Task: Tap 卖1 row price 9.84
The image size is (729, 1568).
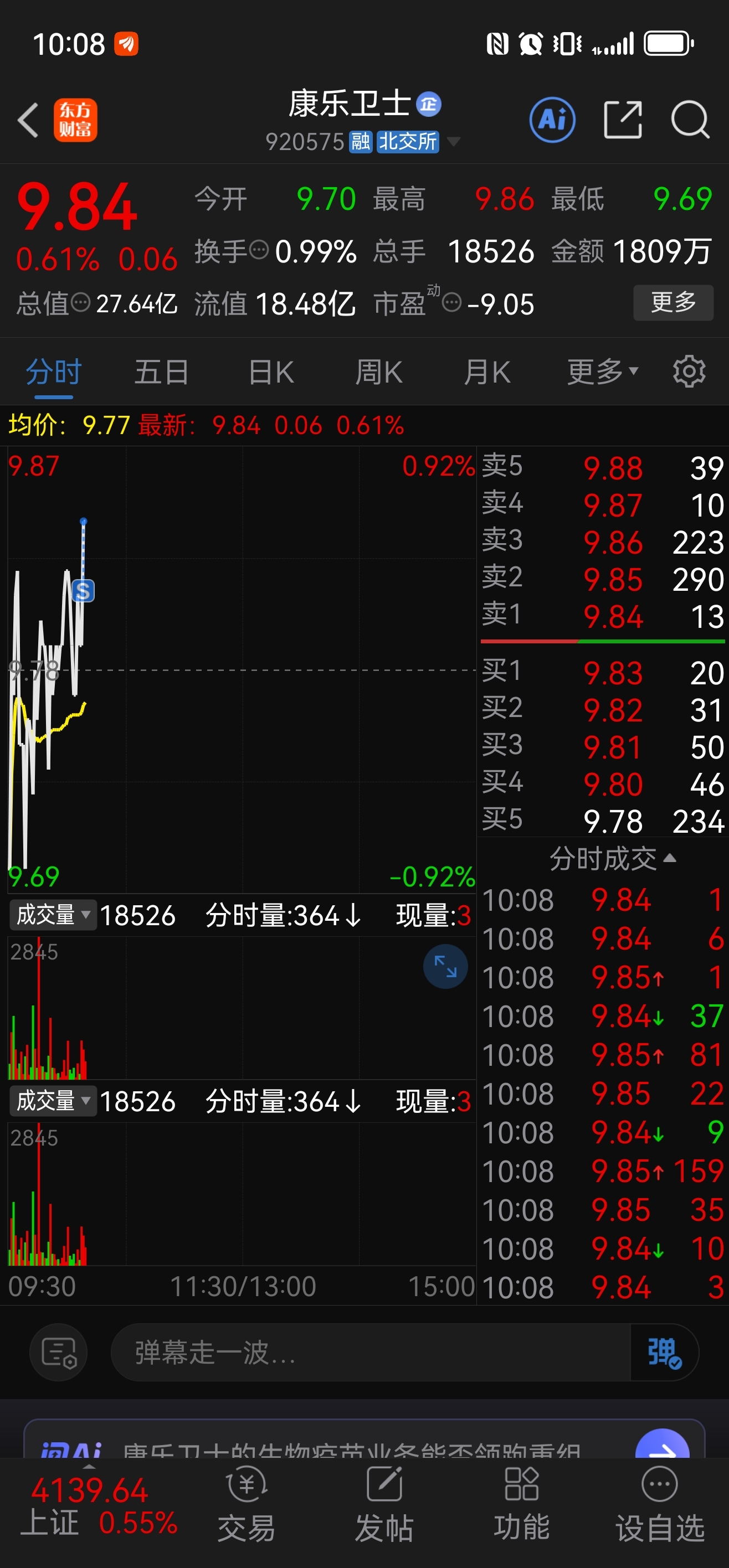Action: tap(613, 617)
